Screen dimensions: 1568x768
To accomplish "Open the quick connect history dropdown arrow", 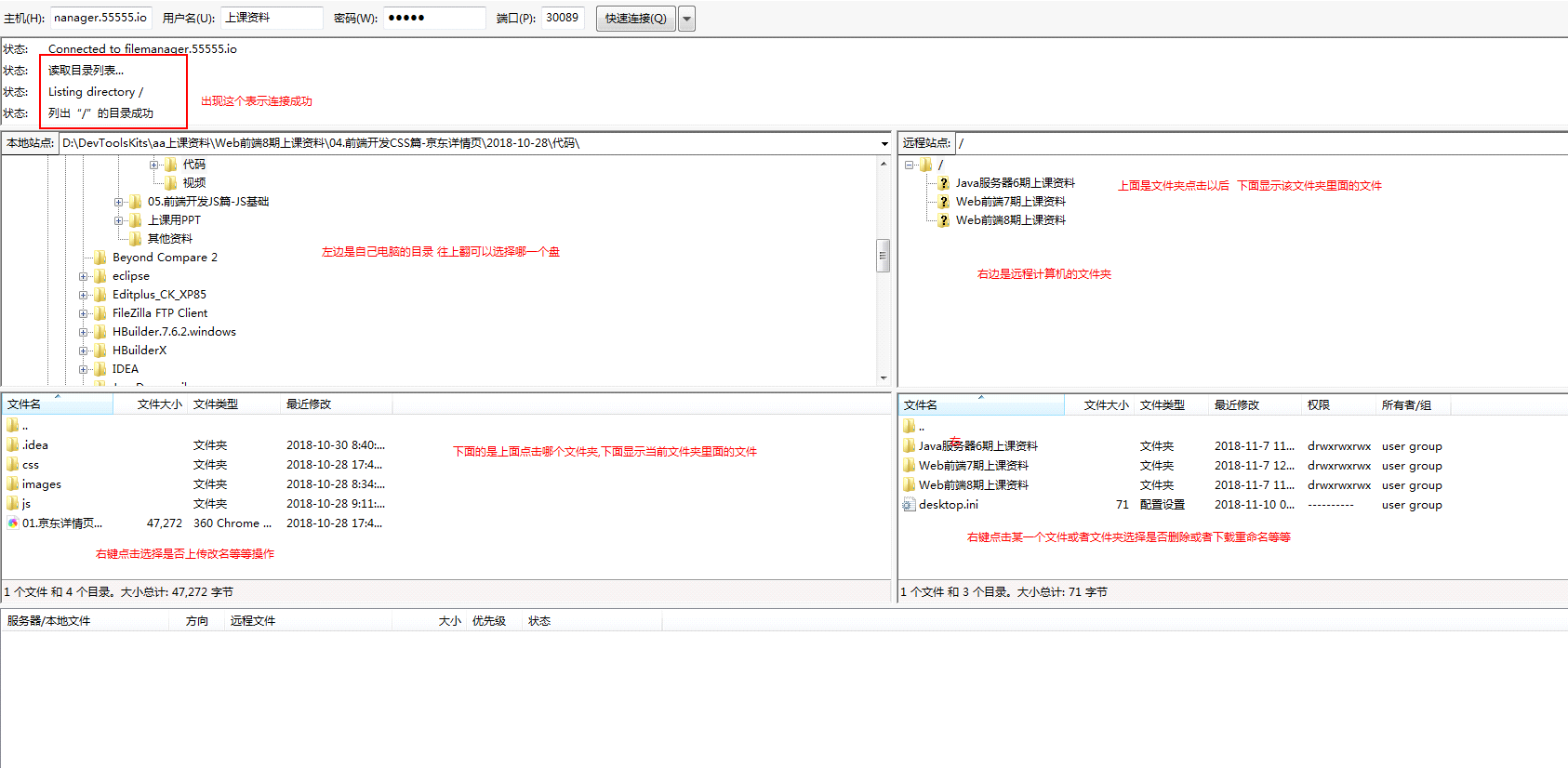I will [x=687, y=19].
